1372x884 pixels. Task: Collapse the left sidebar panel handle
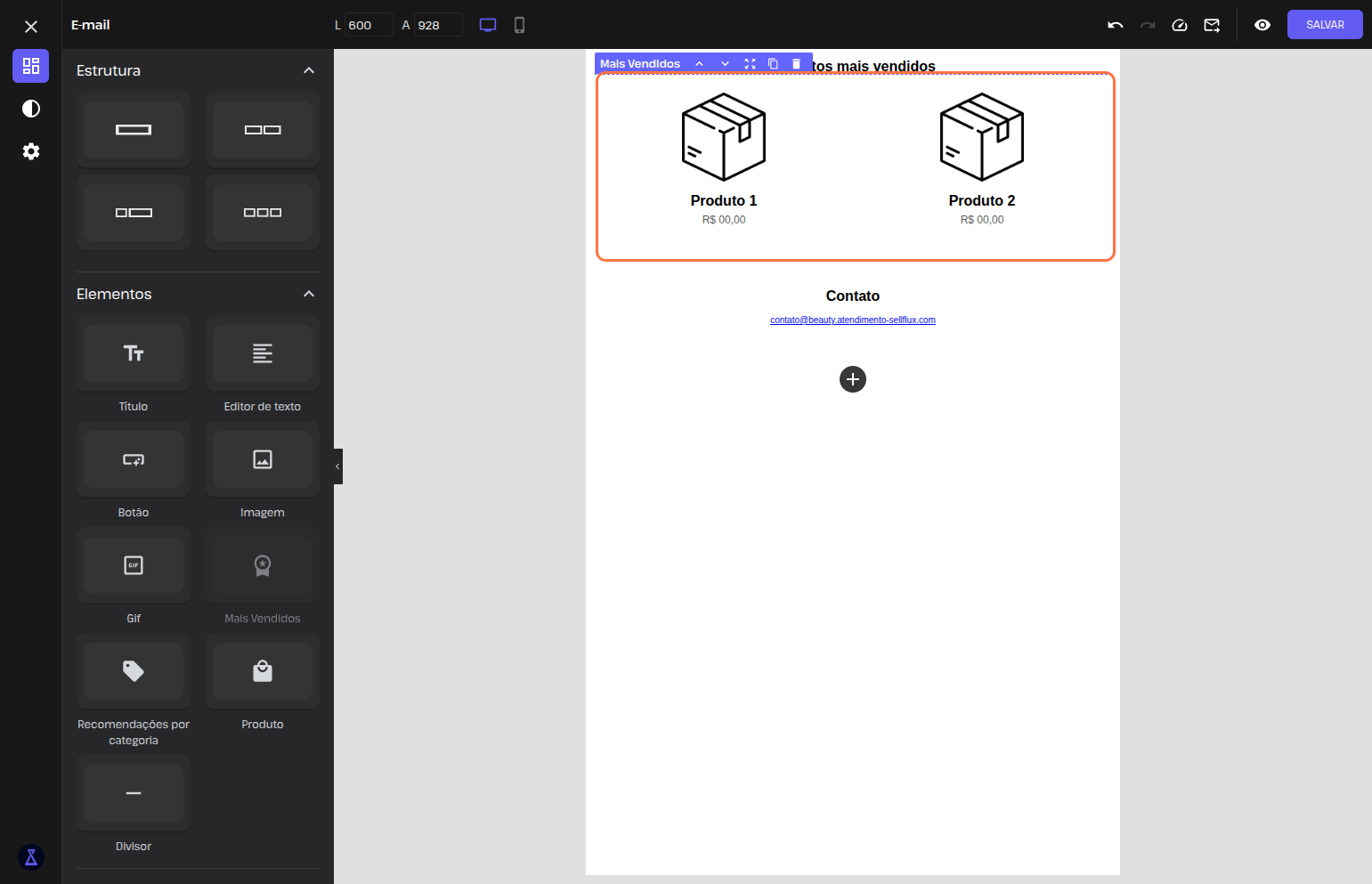pyautogui.click(x=337, y=466)
